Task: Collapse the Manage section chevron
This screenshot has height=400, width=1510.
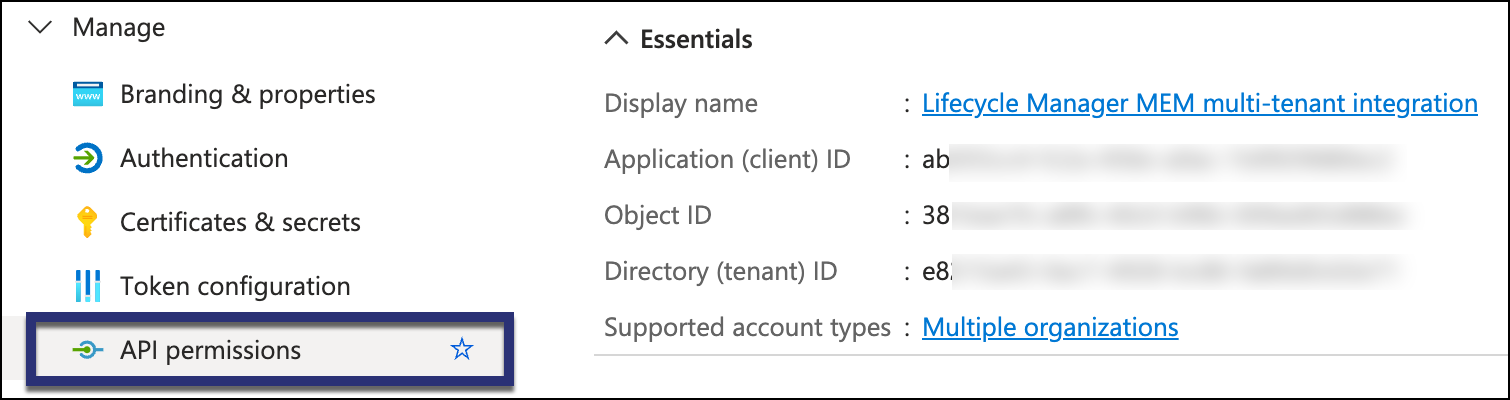Action: click(41, 28)
